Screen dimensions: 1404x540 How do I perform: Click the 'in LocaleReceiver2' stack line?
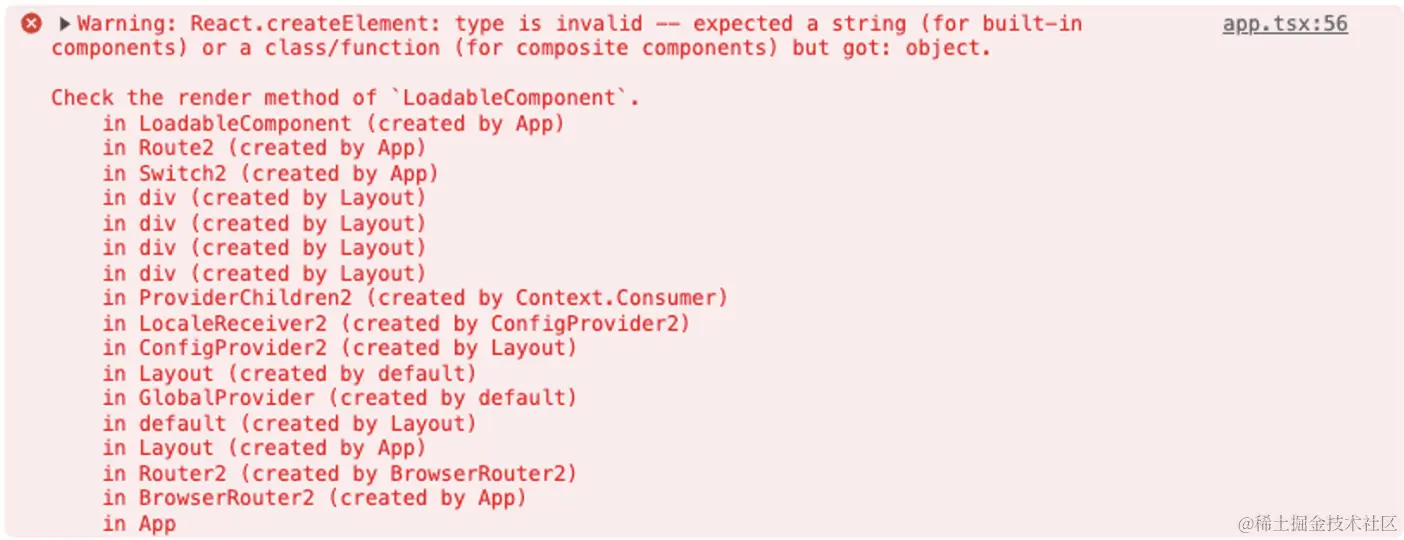[x=396, y=324]
